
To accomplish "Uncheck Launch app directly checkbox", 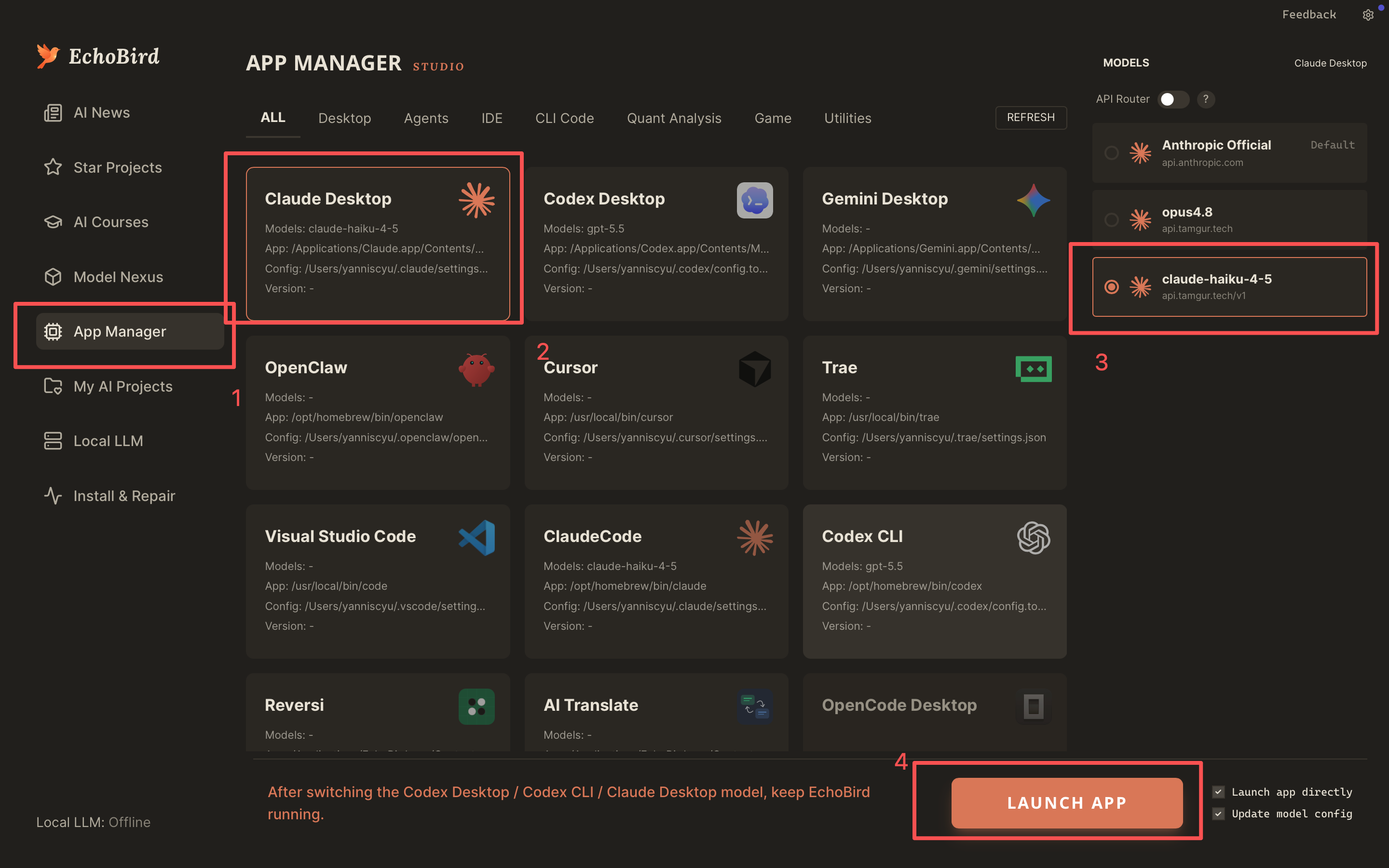I will tap(1219, 792).
